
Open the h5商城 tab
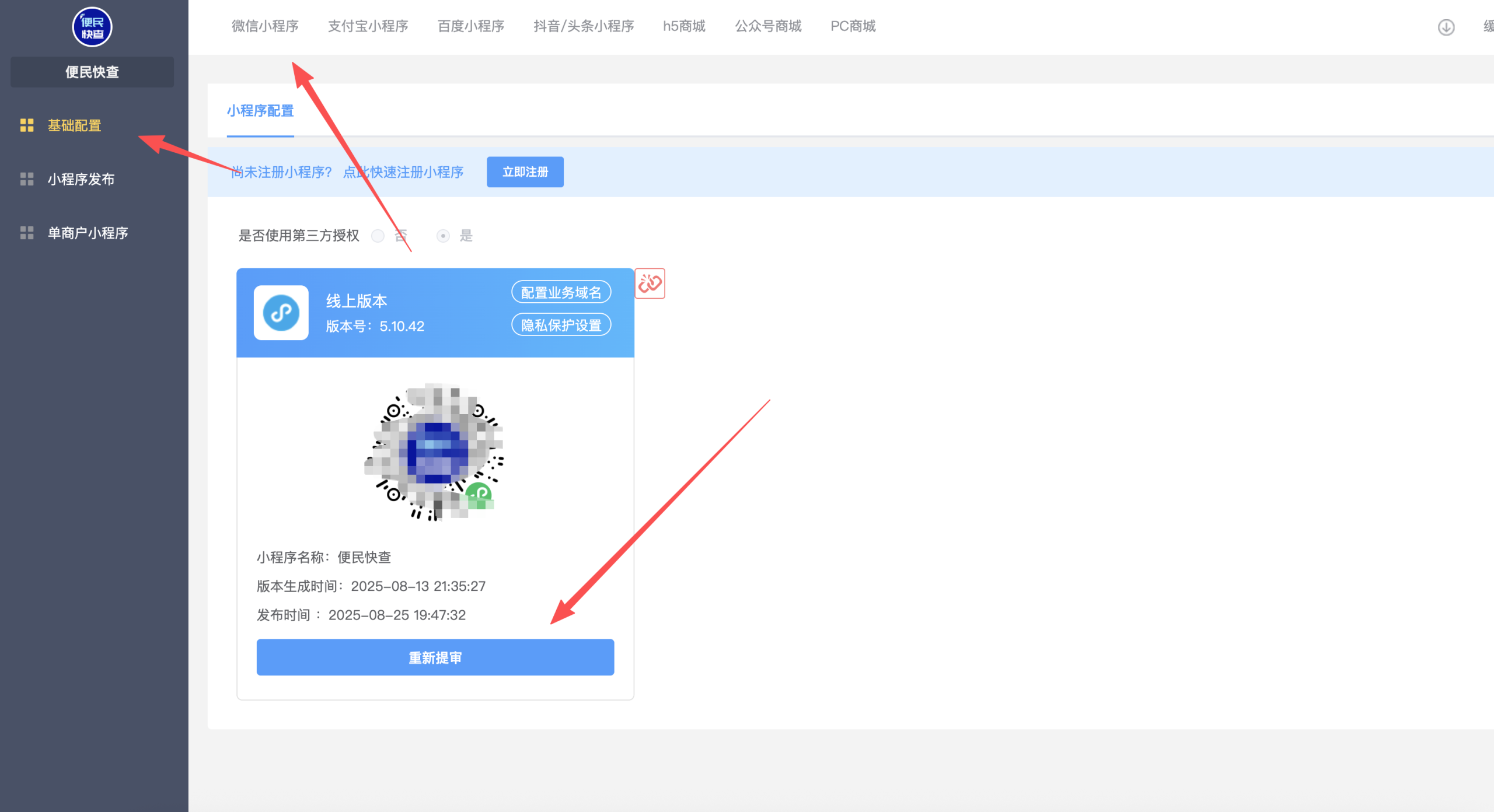[684, 26]
